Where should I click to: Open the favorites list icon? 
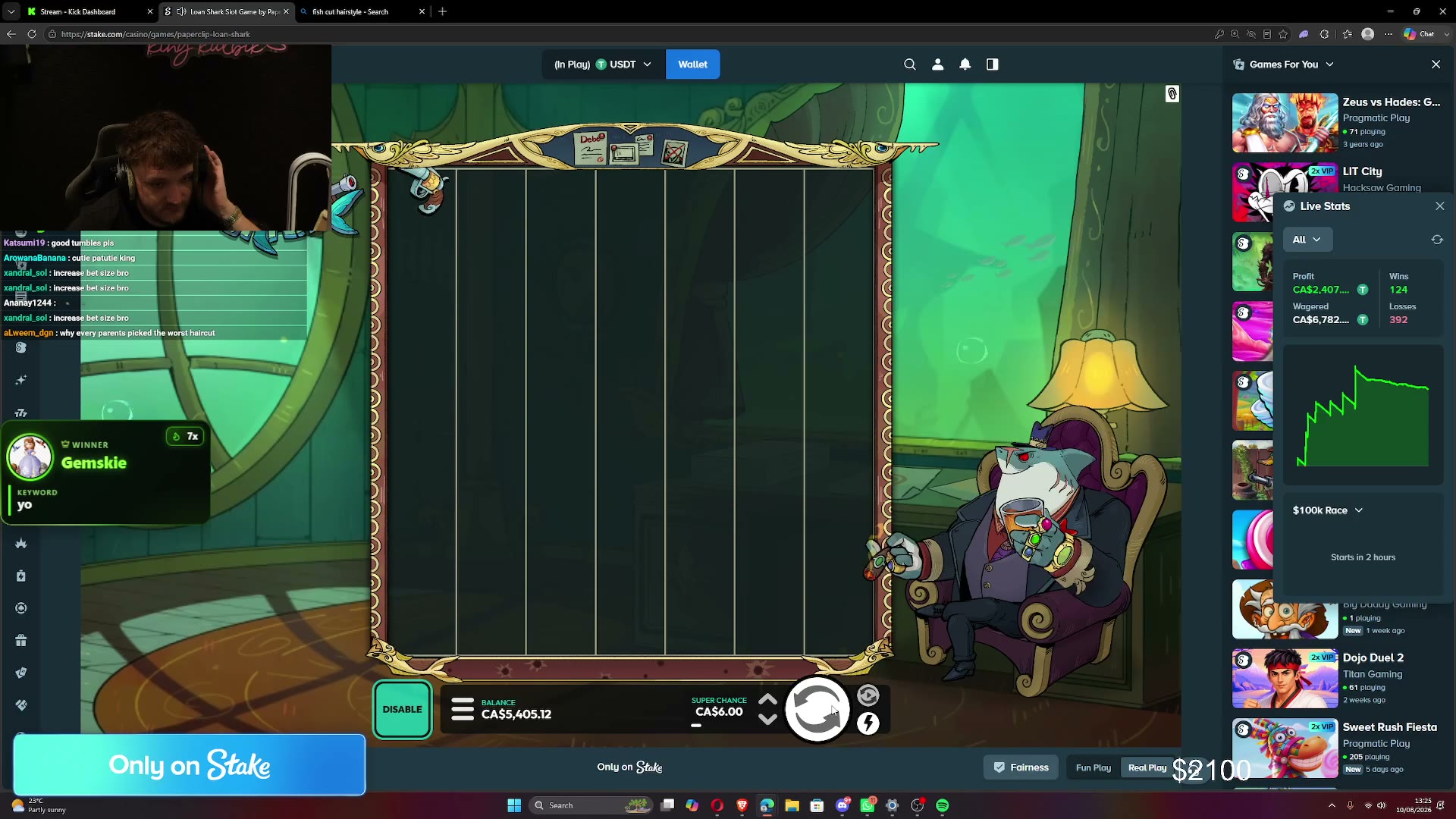tap(1348, 34)
